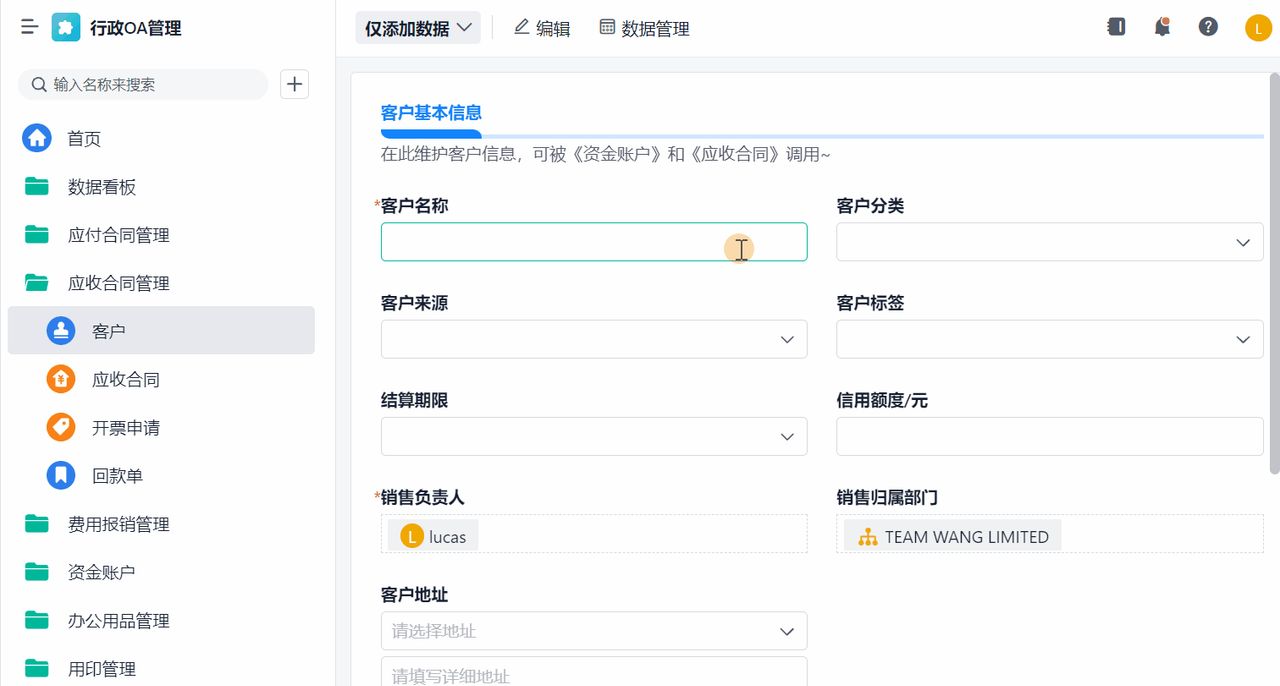Open the 结算期限 dropdown
Viewport: 1280px width, 686px height.
coord(786,436)
